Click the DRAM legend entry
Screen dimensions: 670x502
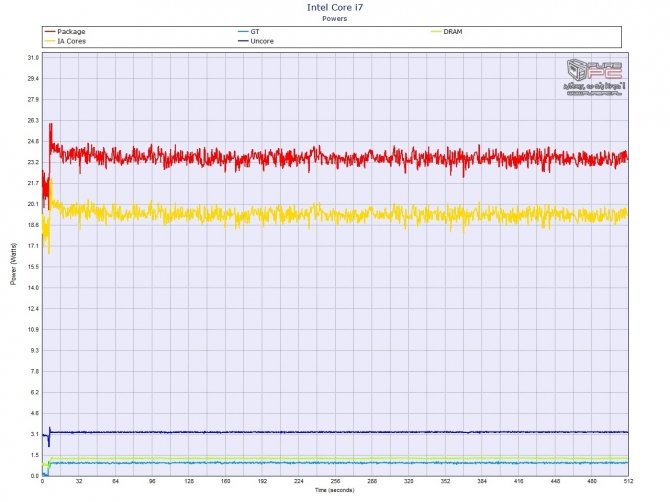click(447, 32)
